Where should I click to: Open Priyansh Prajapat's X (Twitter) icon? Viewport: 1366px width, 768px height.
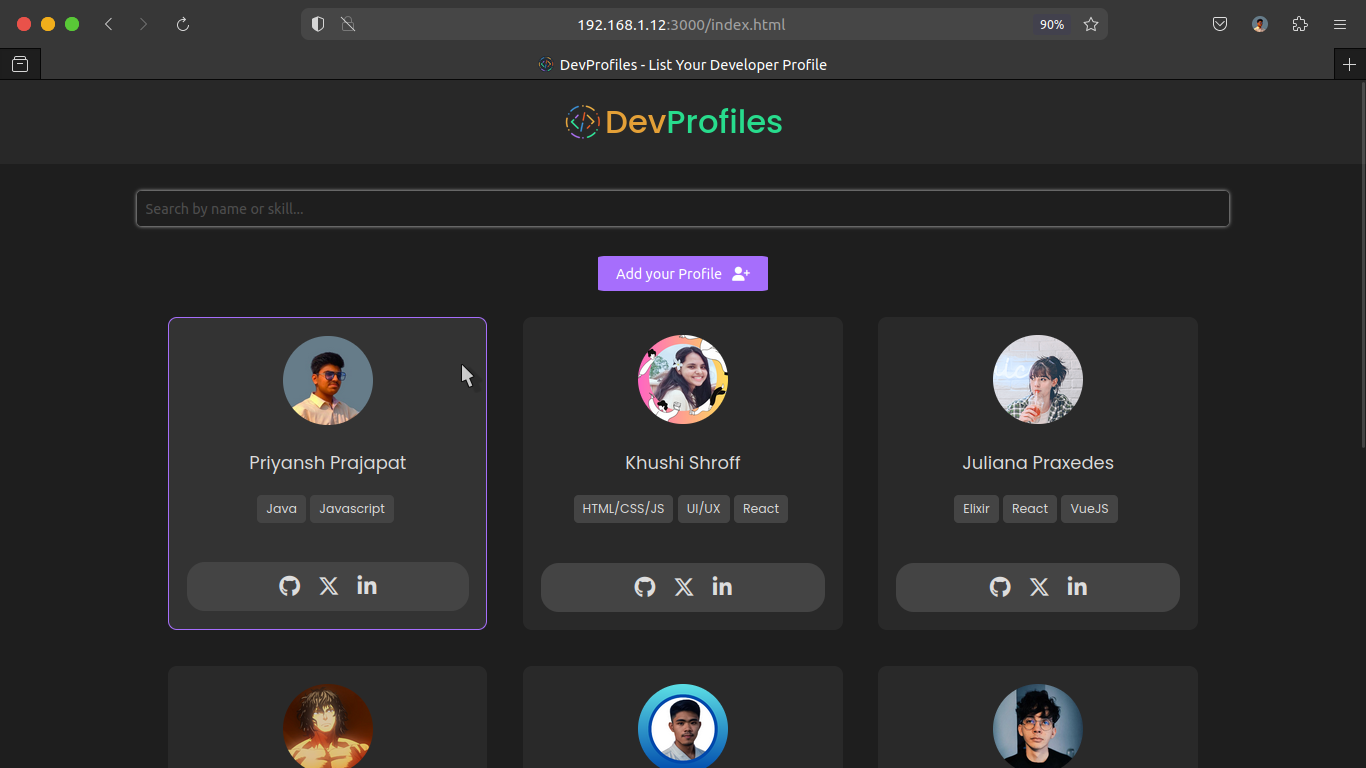tap(329, 586)
